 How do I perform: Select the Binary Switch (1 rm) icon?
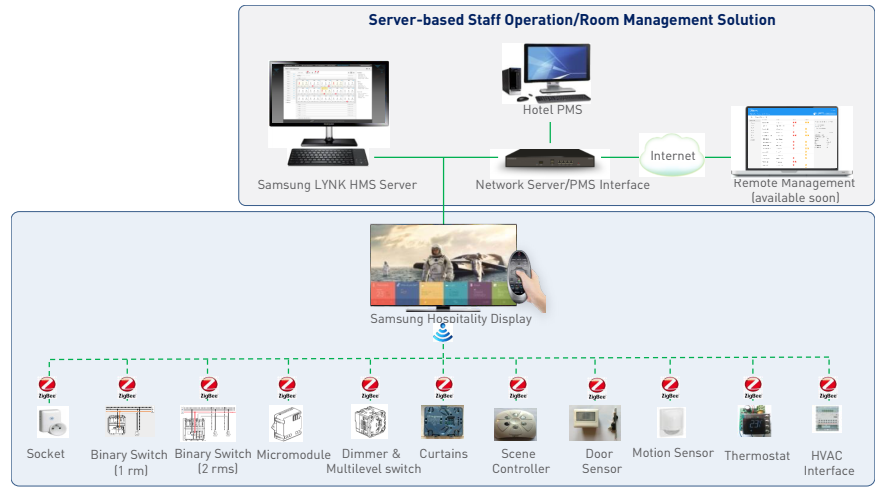pos(130,423)
